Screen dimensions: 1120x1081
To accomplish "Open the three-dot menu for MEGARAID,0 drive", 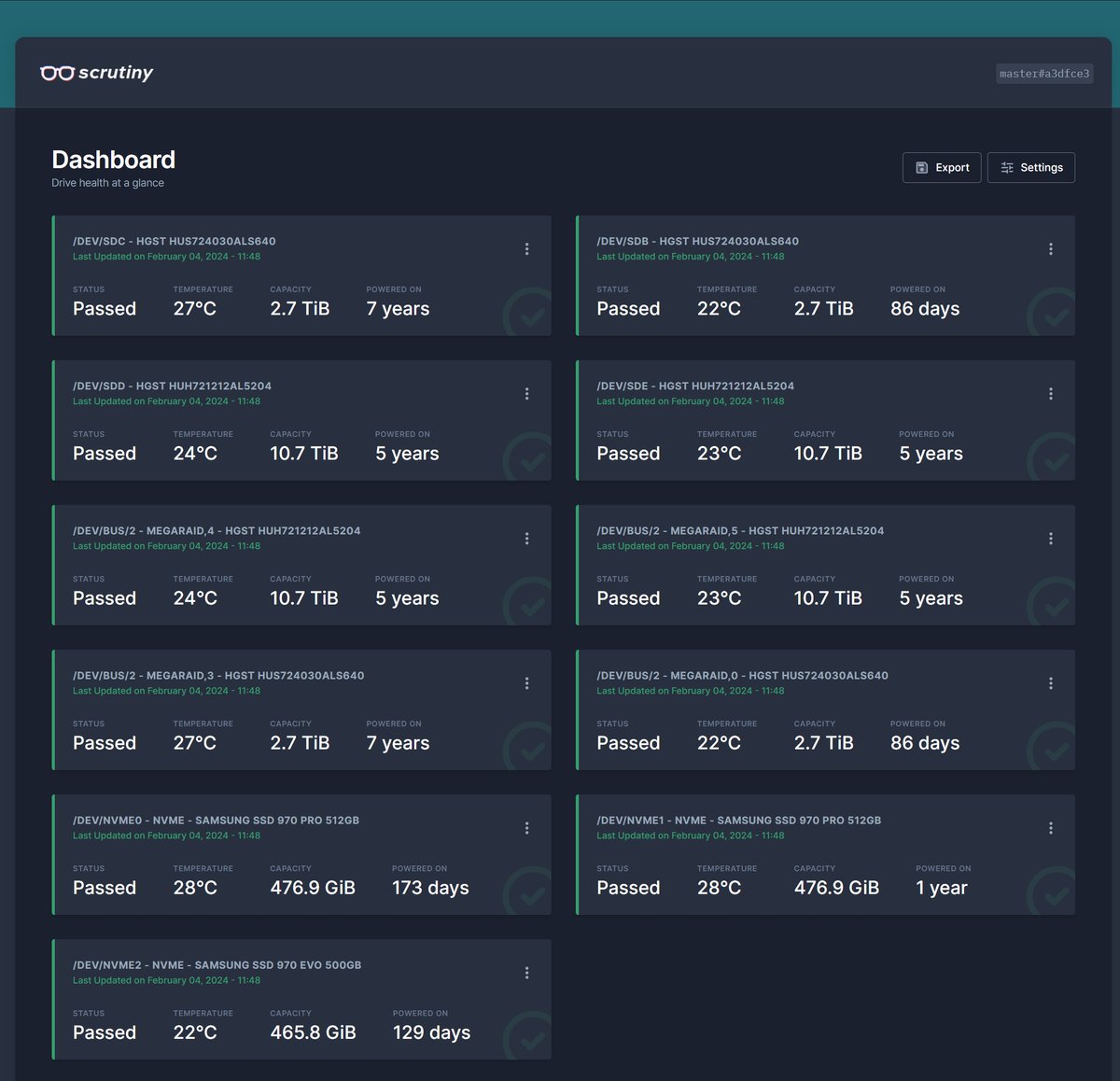I will [1051, 683].
